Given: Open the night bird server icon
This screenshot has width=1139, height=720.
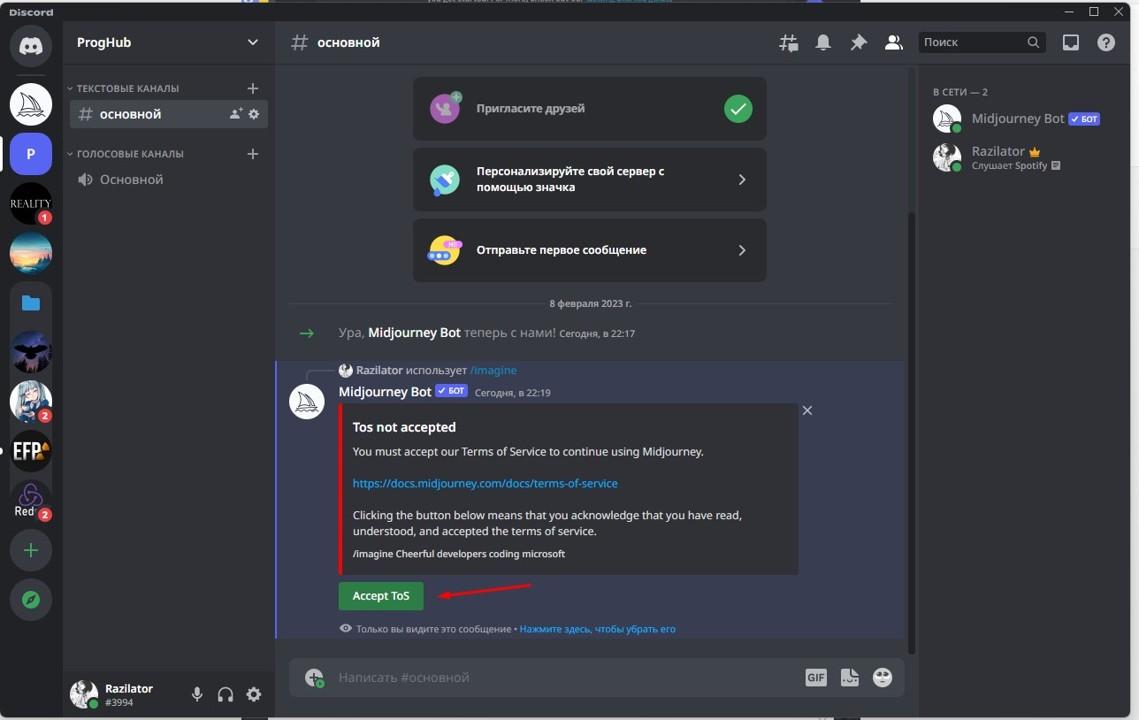Looking at the screenshot, I should point(31,352).
